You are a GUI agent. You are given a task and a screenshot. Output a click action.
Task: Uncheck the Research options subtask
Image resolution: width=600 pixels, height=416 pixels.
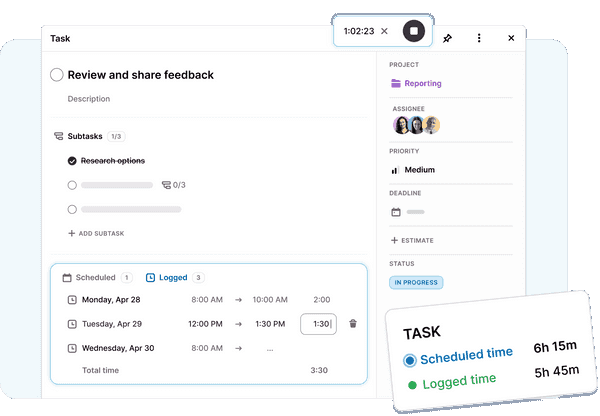pyautogui.click(x=72, y=160)
